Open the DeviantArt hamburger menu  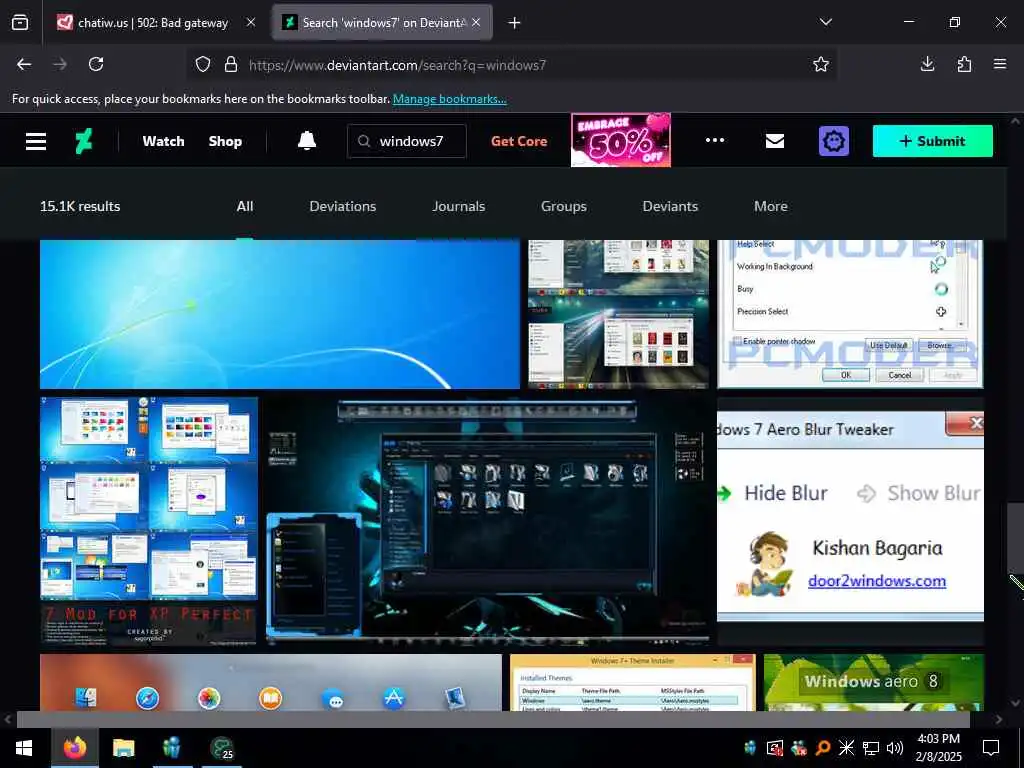[x=36, y=141]
